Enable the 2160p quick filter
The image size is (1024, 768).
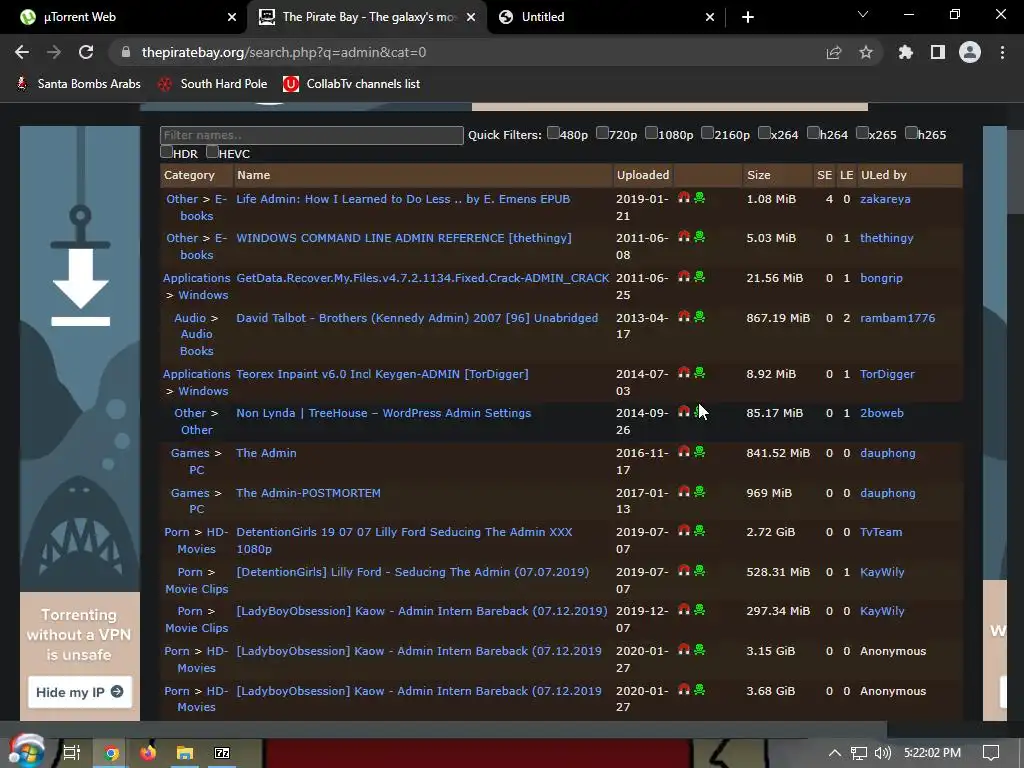[x=707, y=133]
